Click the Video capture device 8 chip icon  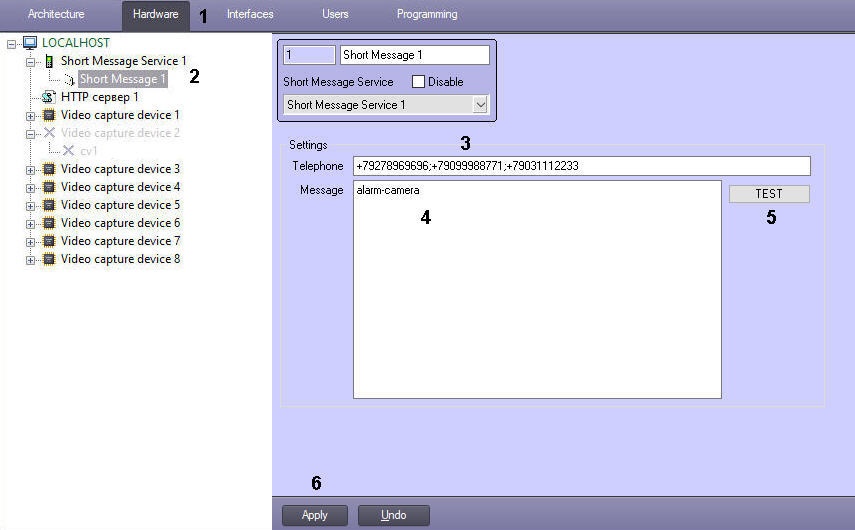tap(49, 259)
